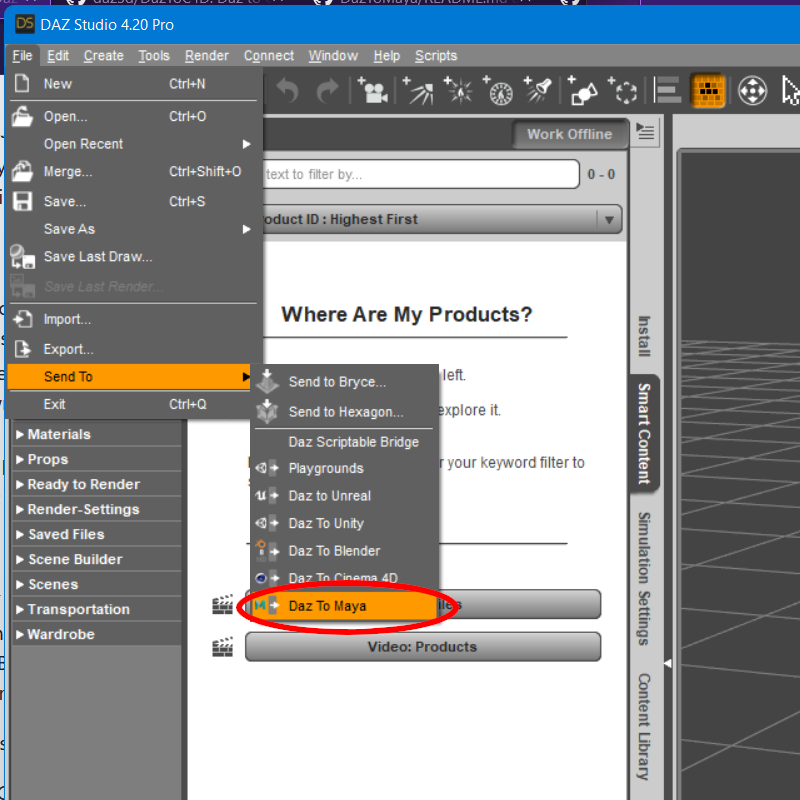This screenshot has width=800, height=800.
Task: Select Playgrounds in Send To submenu
Action: (344, 468)
